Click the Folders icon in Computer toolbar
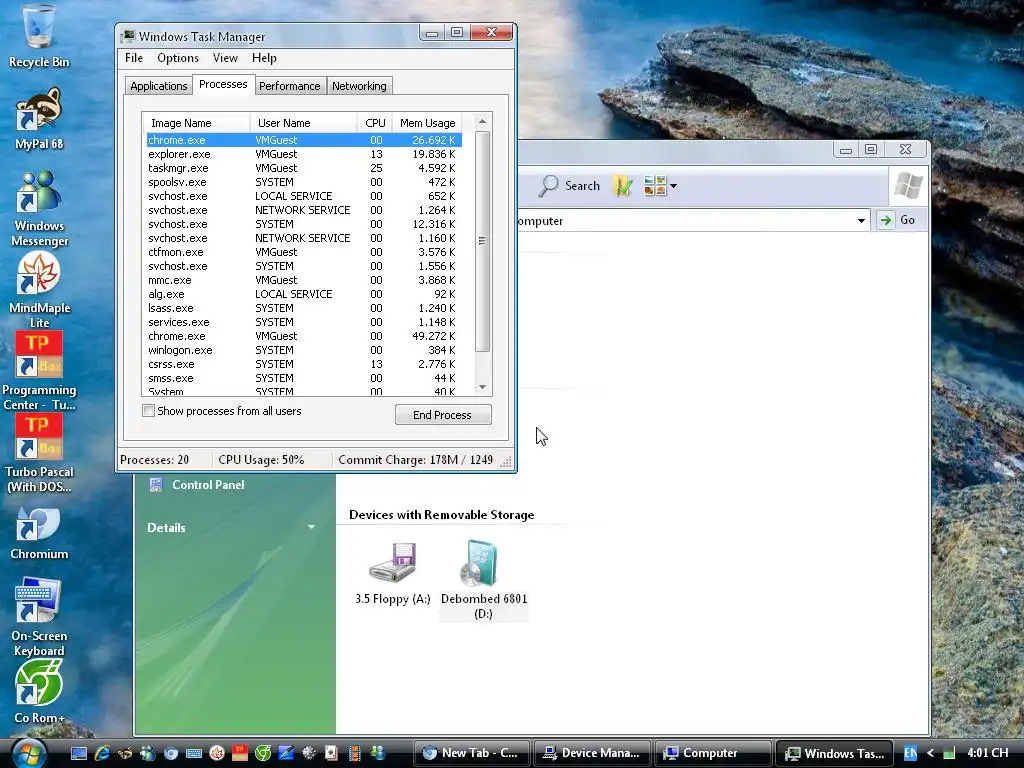Screen dimensions: 1024x768 623,186
